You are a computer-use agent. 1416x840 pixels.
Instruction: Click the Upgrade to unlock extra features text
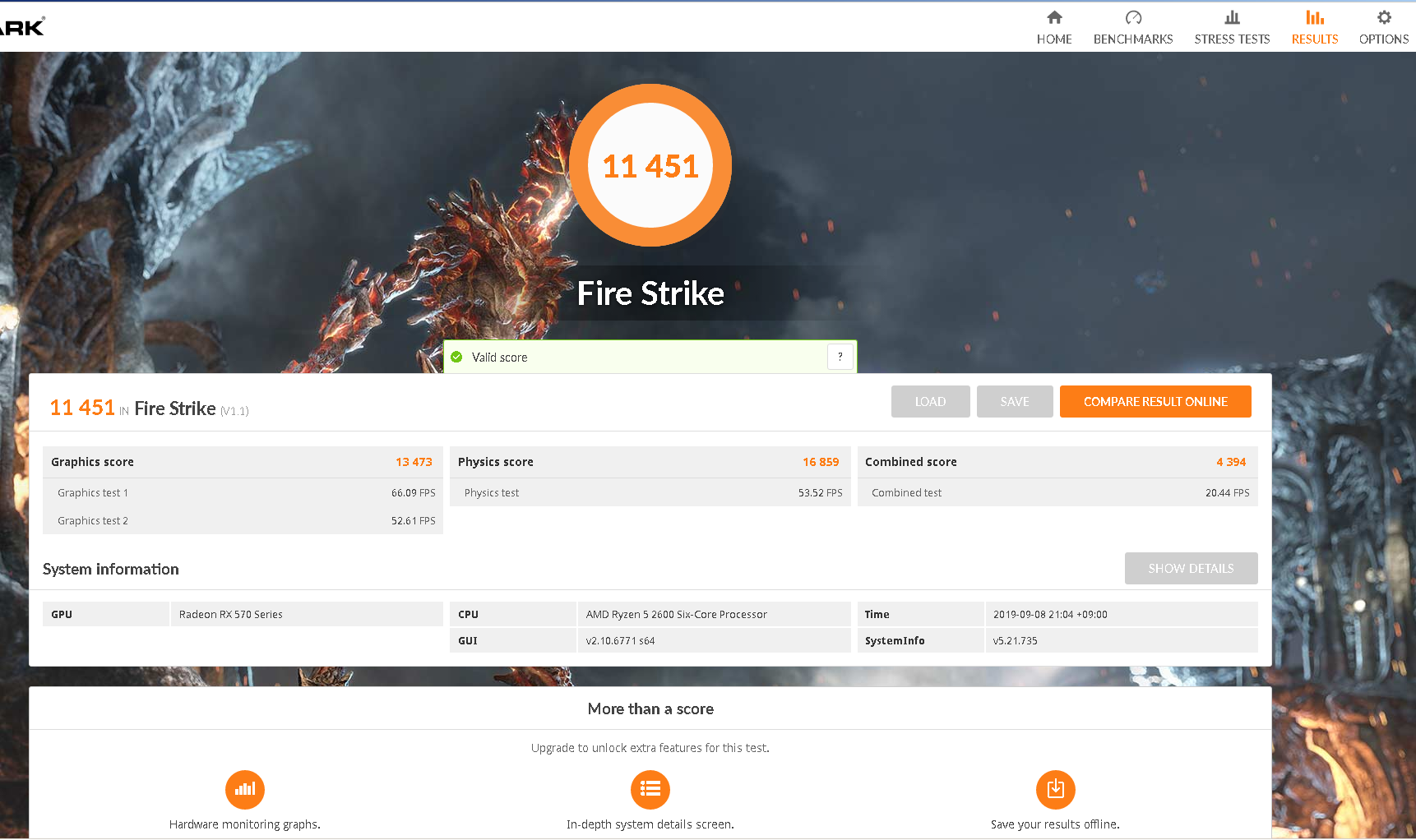tap(650, 747)
